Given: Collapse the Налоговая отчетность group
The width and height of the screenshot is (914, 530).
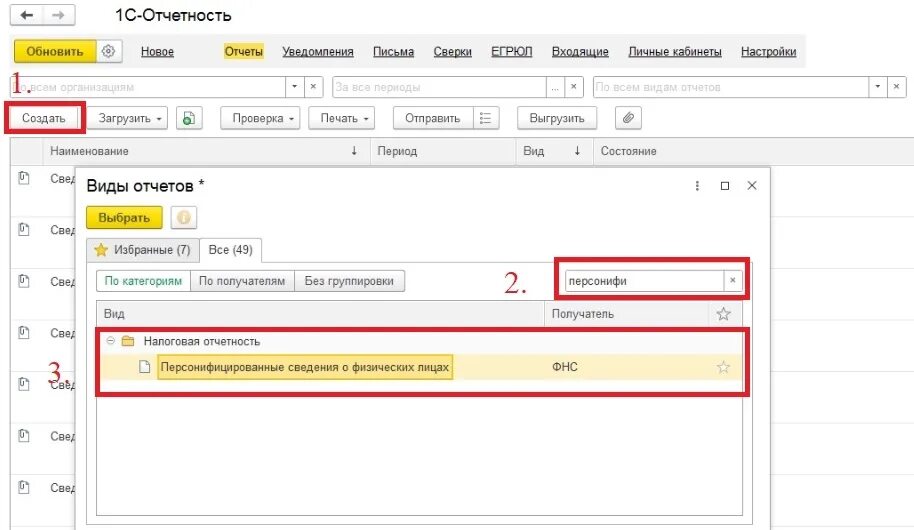Looking at the screenshot, I should pos(110,341).
